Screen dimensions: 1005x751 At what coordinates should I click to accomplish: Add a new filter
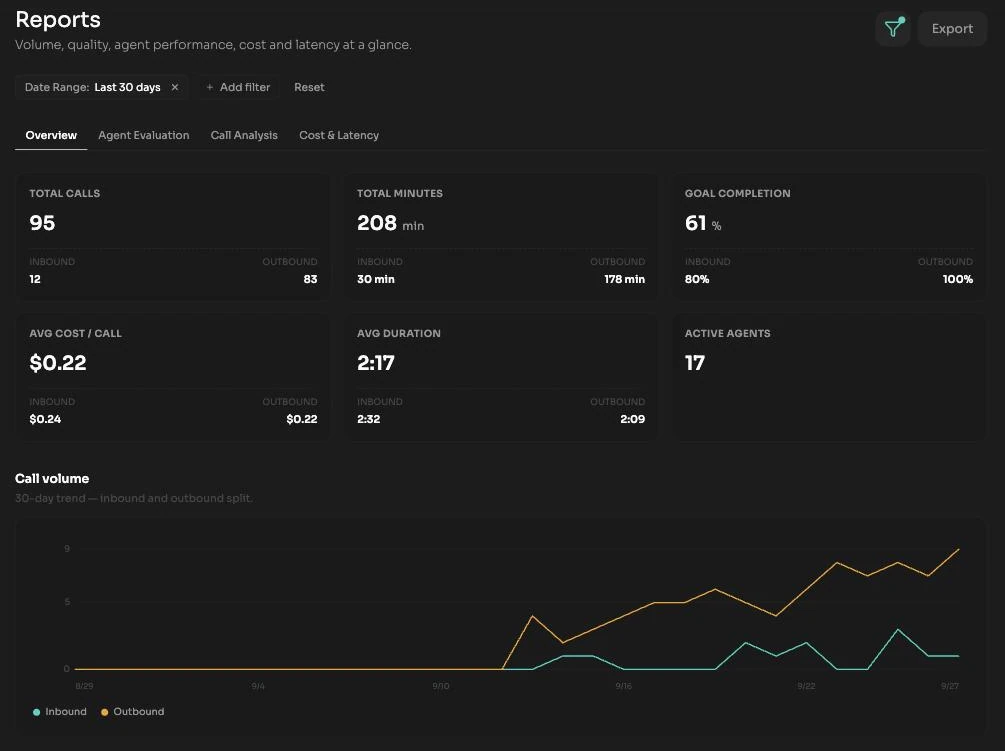tap(238, 87)
